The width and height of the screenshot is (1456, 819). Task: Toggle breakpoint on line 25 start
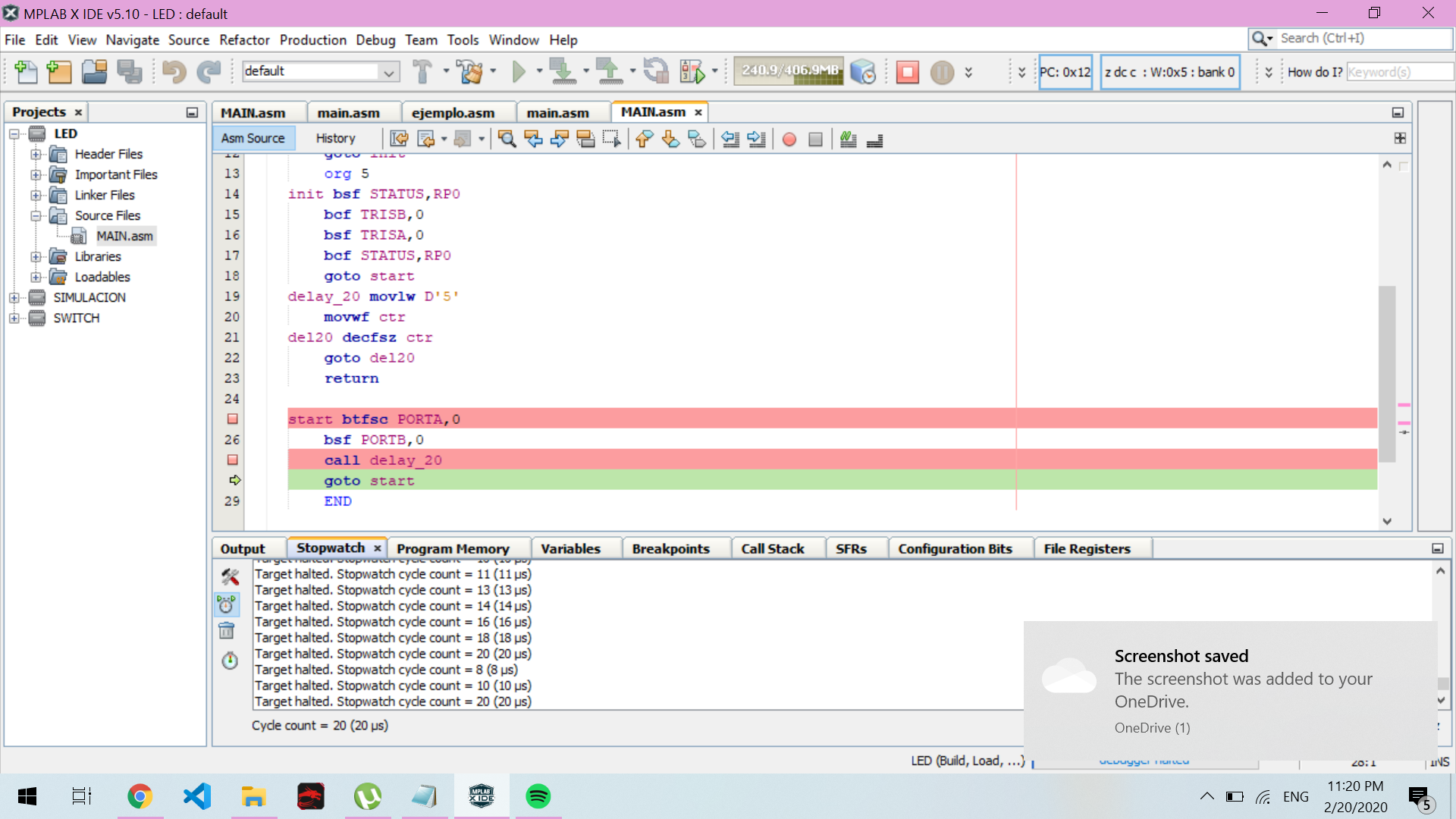click(x=233, y=419)
